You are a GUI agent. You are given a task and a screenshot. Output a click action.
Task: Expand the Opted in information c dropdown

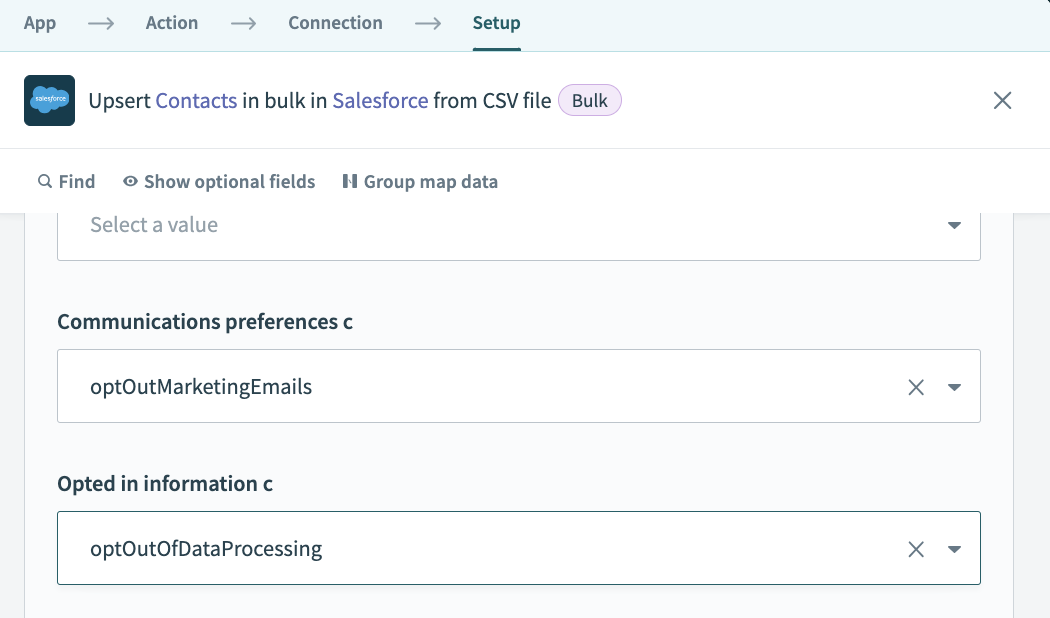point(954,549)
